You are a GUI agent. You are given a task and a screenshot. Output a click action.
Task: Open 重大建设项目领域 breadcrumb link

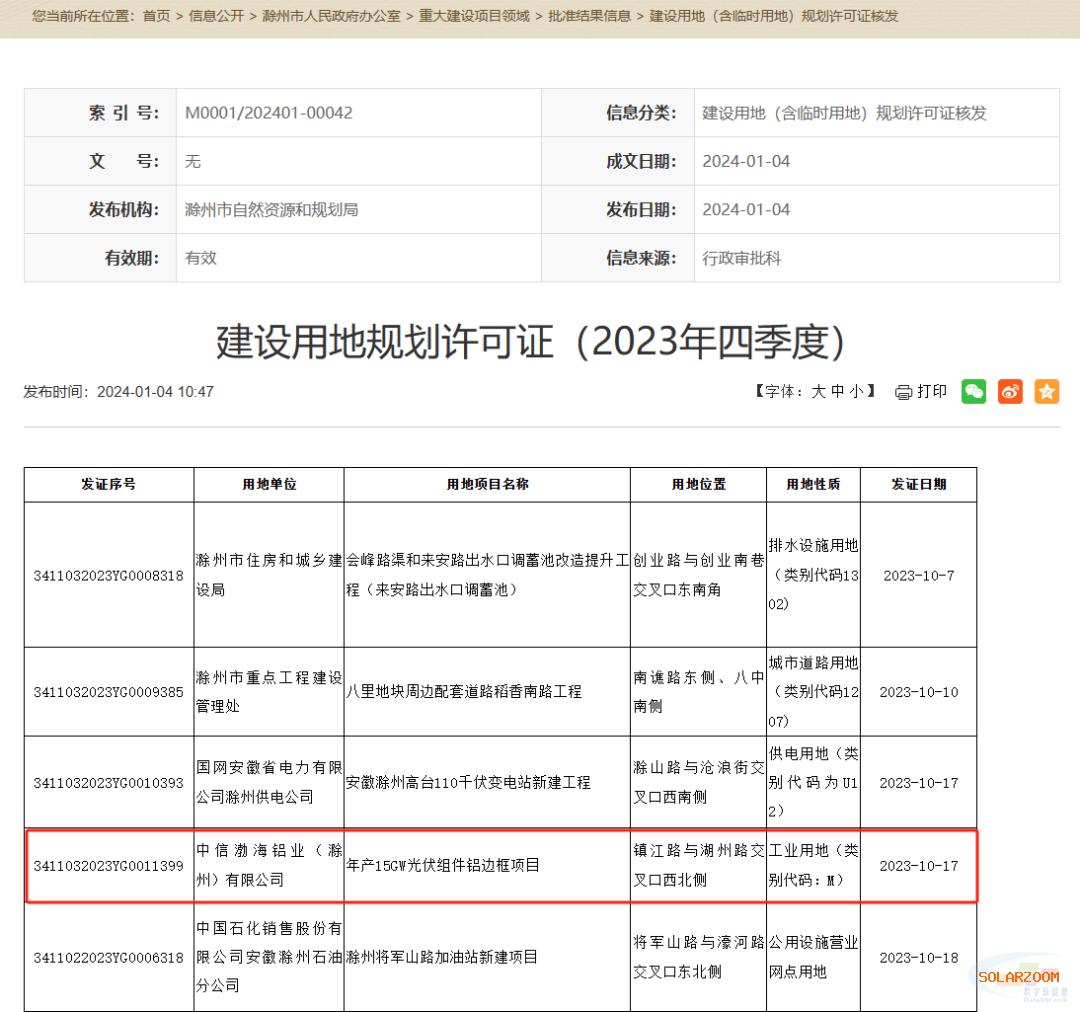(475, 16)
